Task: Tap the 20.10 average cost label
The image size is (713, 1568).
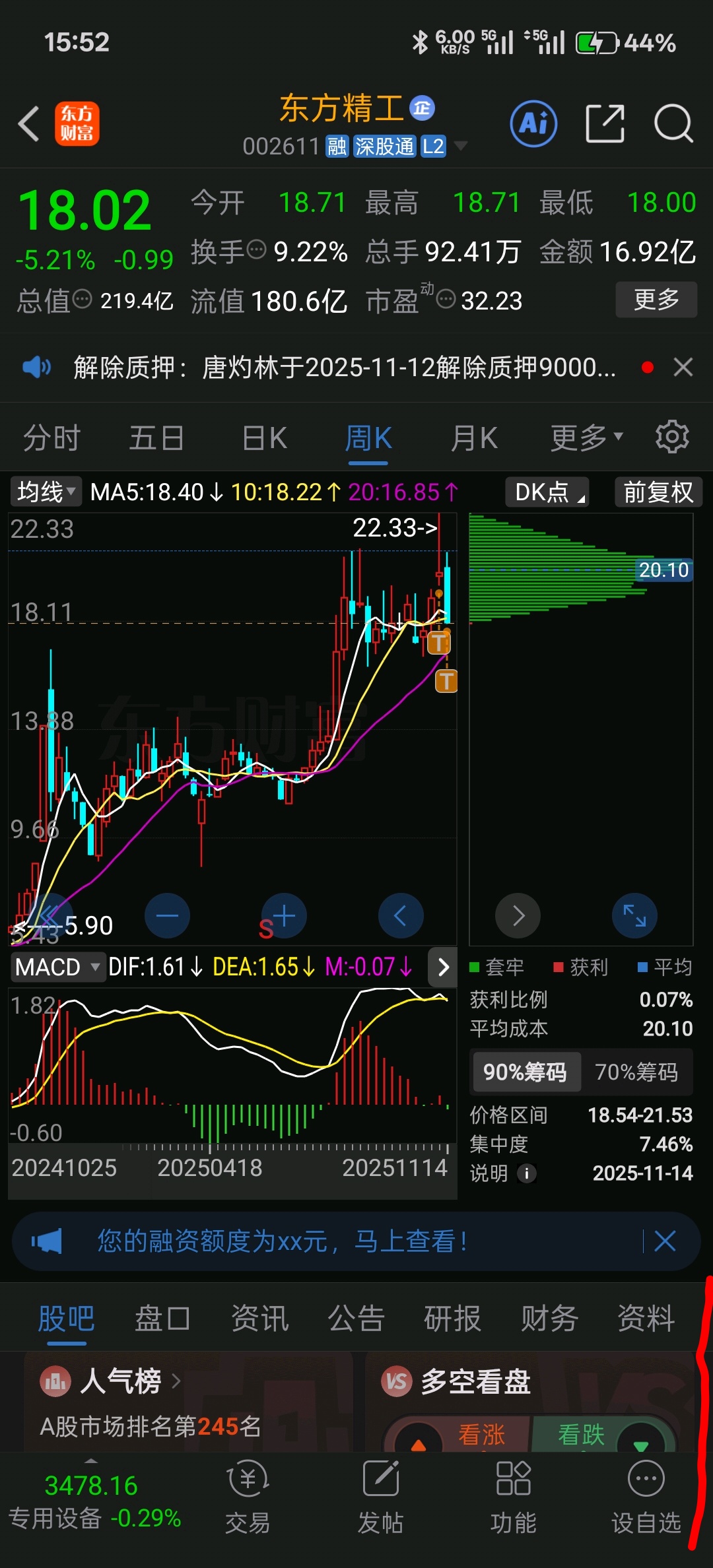Action: [663, 570]
